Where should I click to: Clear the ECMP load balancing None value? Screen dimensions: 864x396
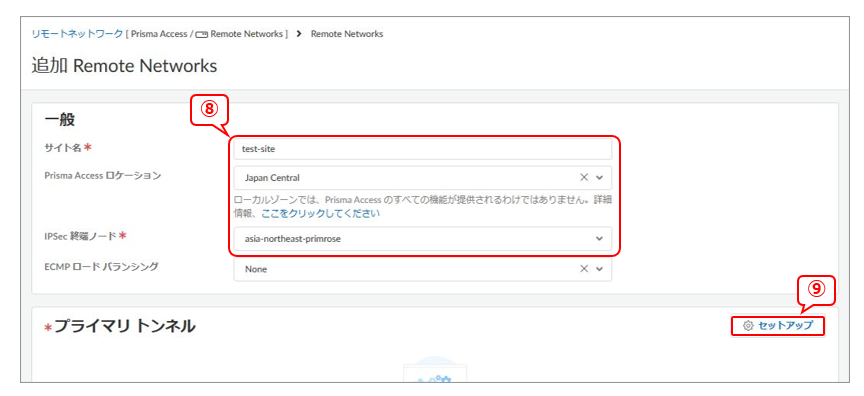click(x=584, y=269)
